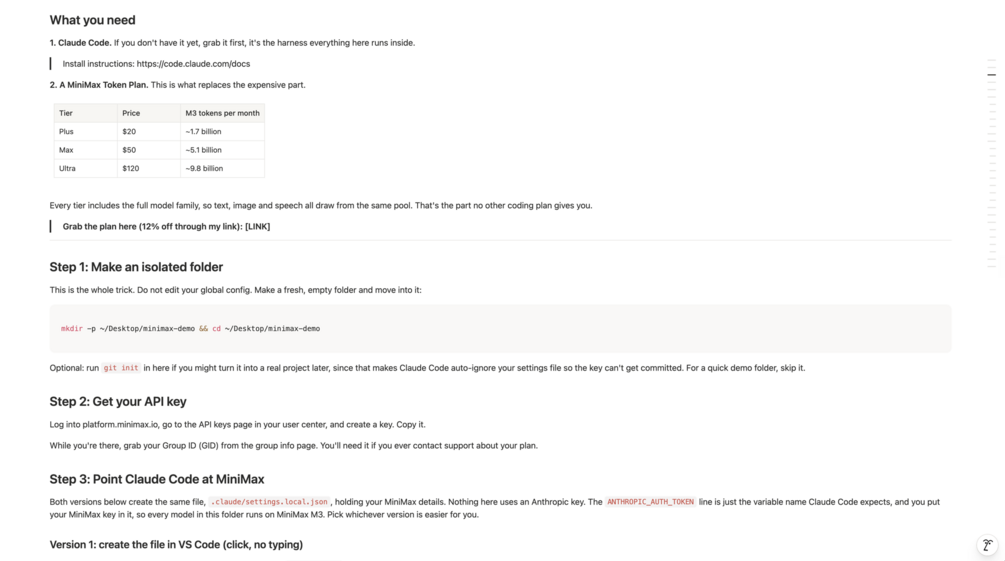Open the code.claude.com/docs install link
1005x561 pixels.
(x=193, y=63)
